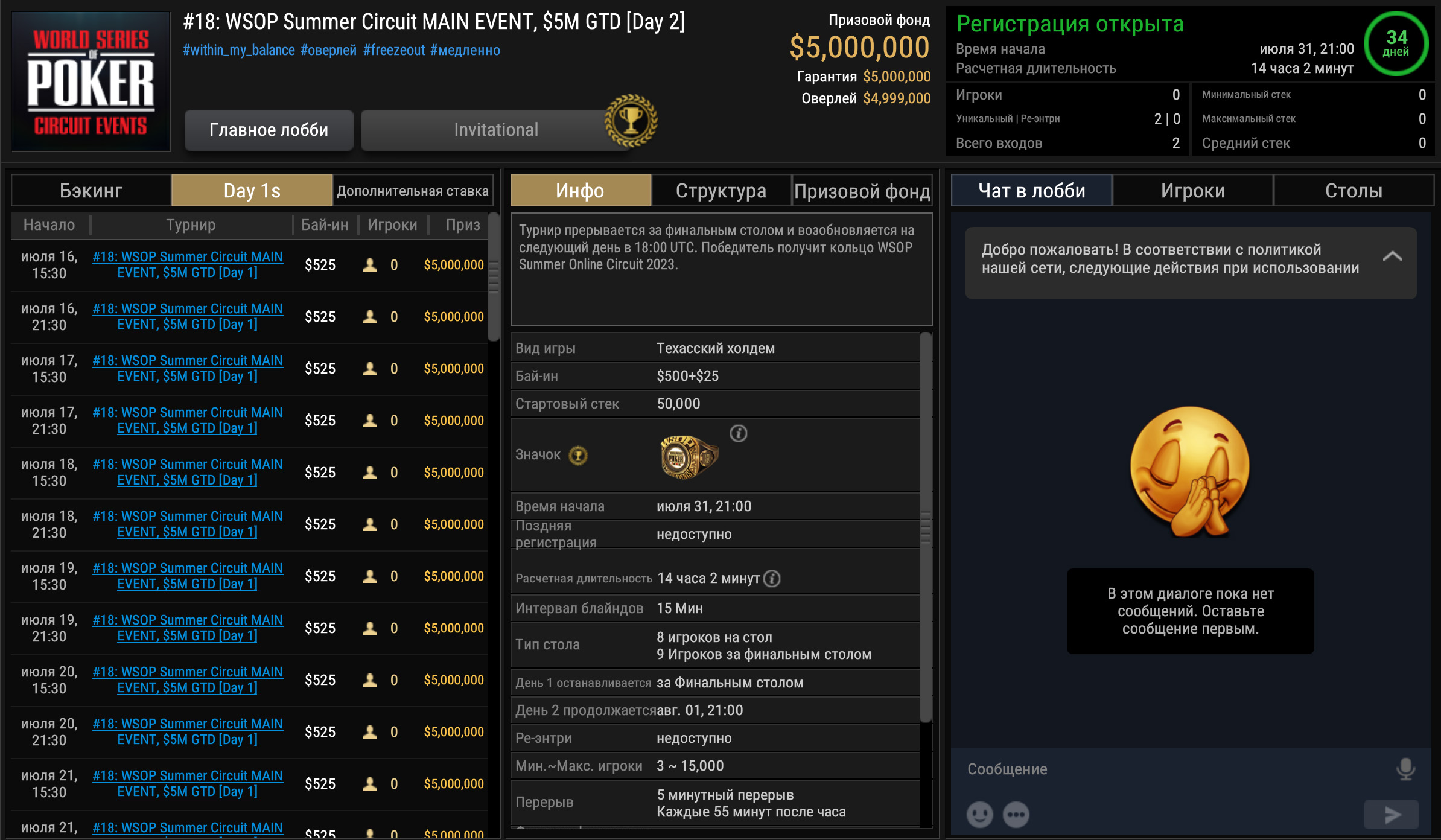Collapse the welcome message with the chevron
The height and width of the screenshot is (840, 1441).
pyautogui.click(x=1394, y=256)
